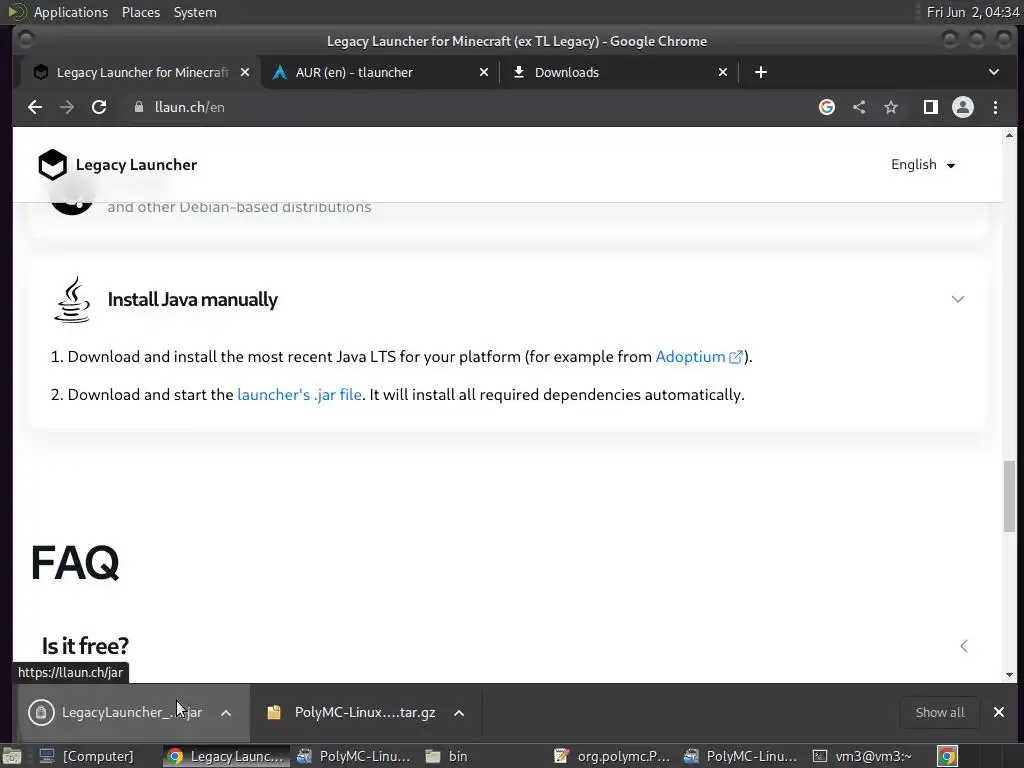This screenshot has height=768, width=1024.
Task: Expand the 'Is it free?' FAQ chevron
Action: pyautogui.click(x=964, y=646)
